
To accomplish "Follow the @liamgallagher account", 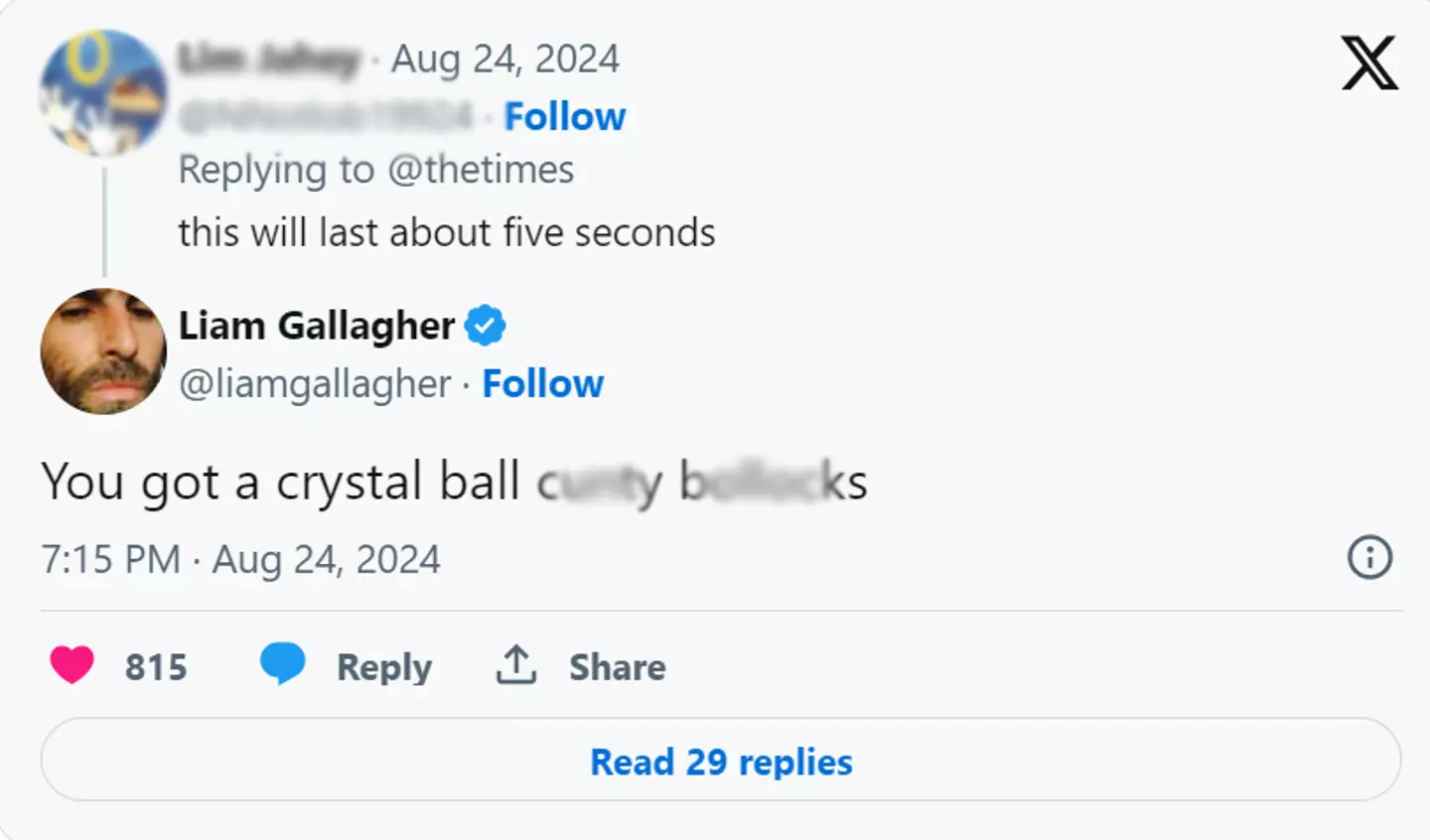I will tap(542, 383).
